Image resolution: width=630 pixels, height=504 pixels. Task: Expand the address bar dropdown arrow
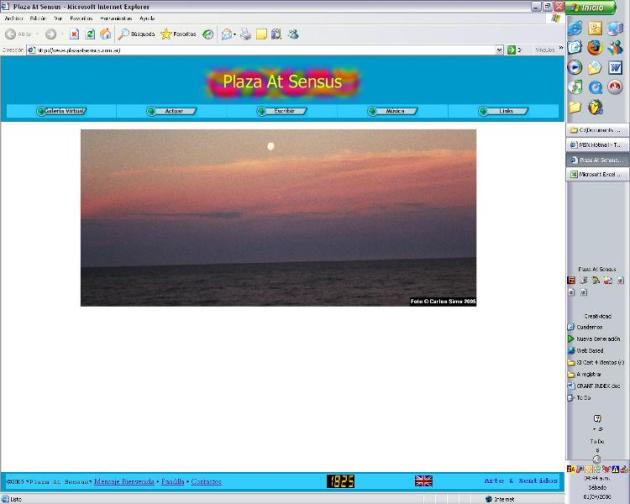(500, 49)
